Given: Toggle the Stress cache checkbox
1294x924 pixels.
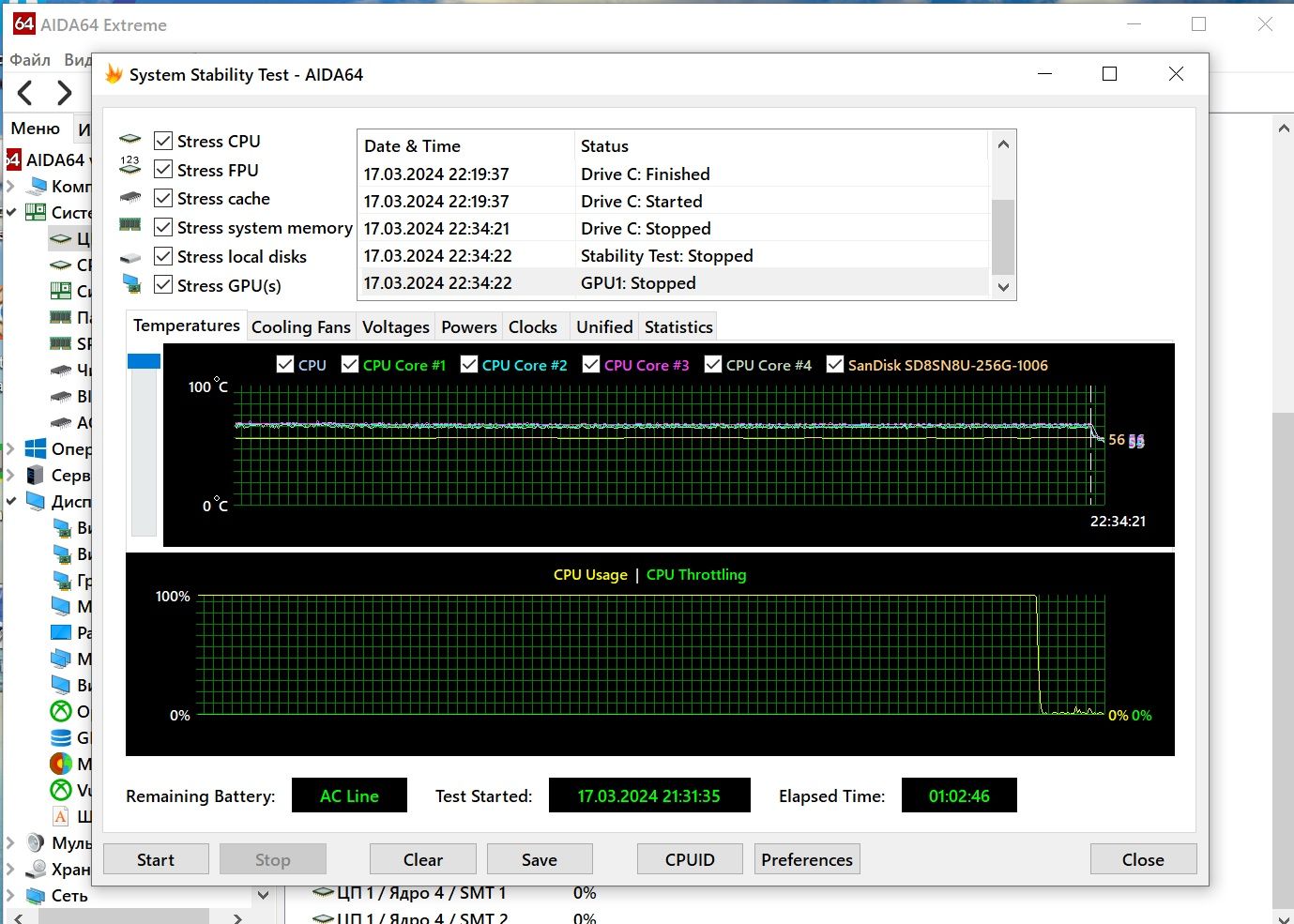Looking at the screenshot, I should tap(163, 198).
